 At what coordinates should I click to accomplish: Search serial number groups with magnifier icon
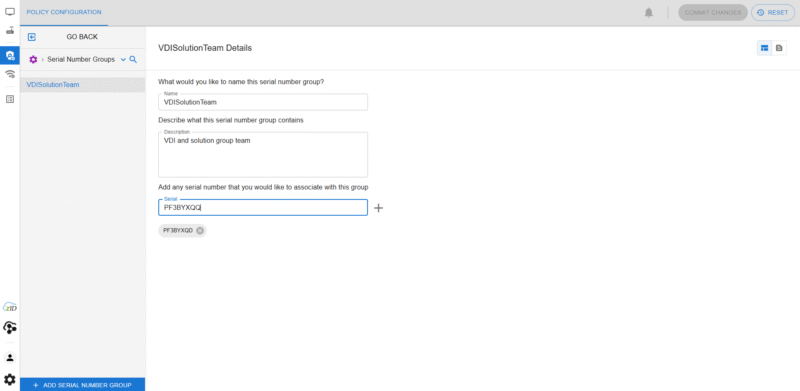(133, 60)
